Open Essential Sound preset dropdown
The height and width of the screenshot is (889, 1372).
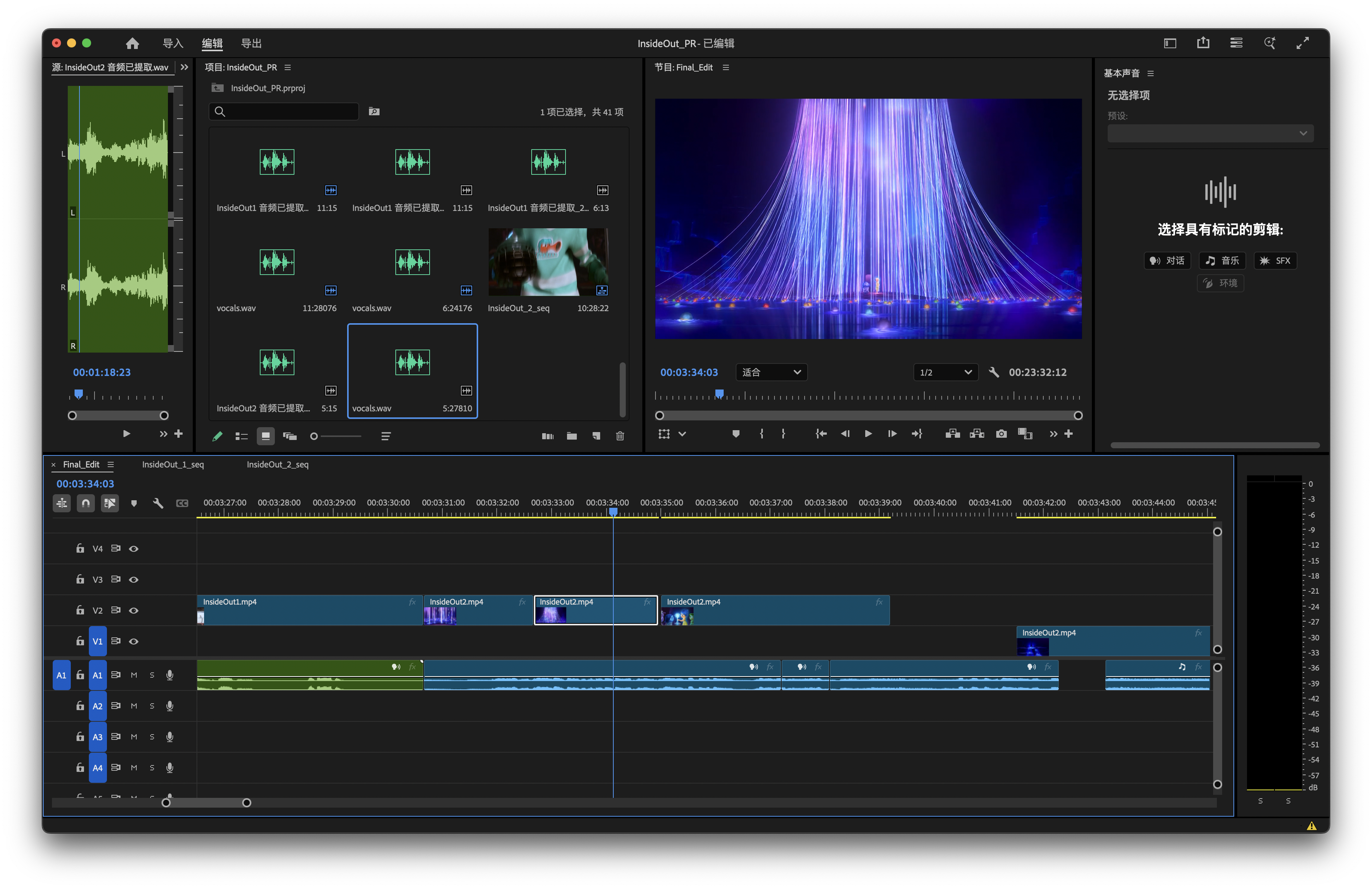(1210, 133)
